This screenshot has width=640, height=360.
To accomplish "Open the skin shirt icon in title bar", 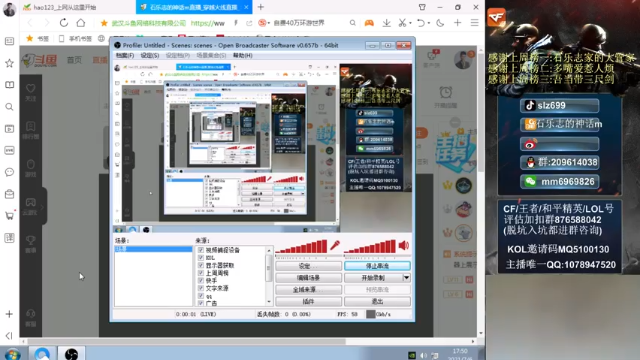I will (422, 7).
